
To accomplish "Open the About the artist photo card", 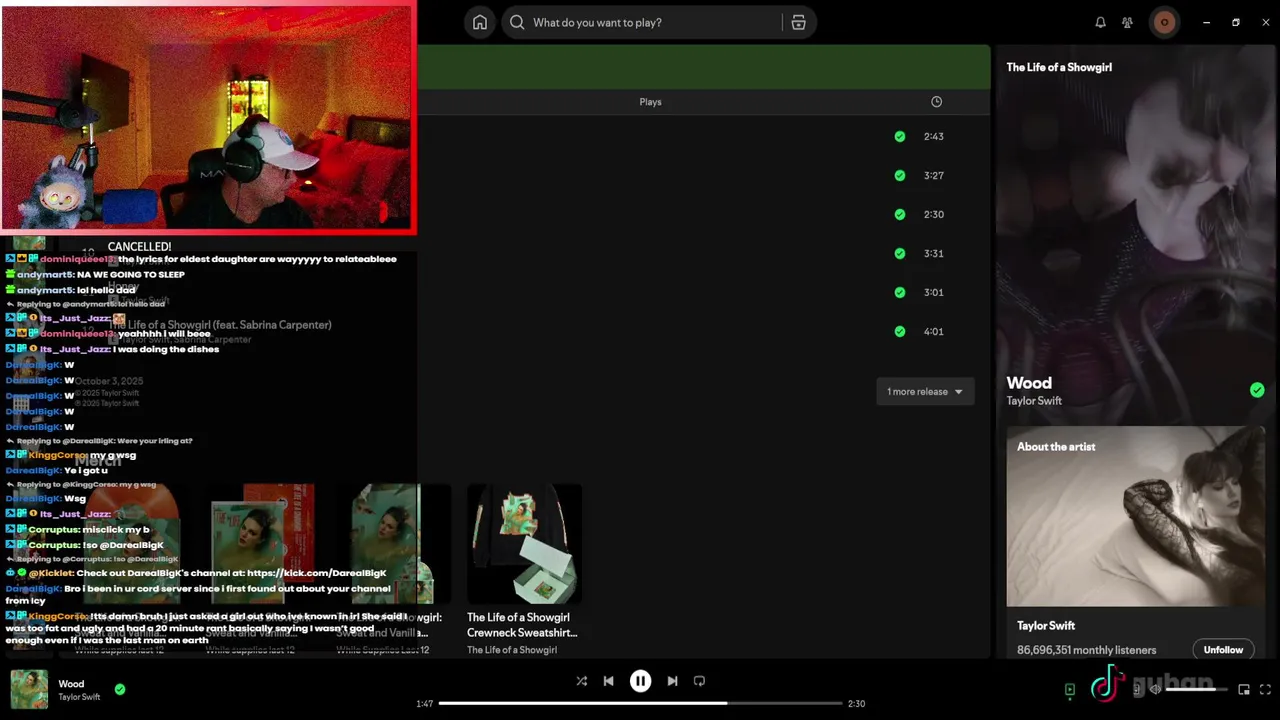I will coord(1135,517).
